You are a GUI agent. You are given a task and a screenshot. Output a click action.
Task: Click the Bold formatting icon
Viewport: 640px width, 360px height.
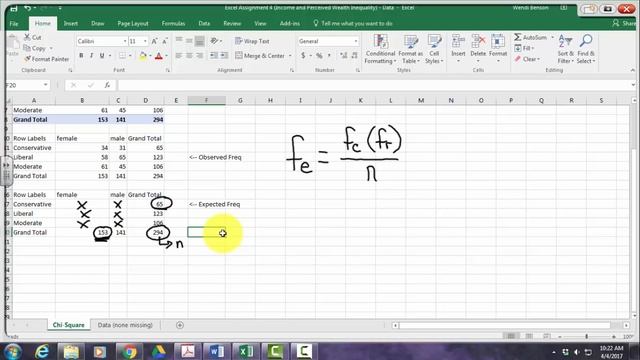pos(81,56)
